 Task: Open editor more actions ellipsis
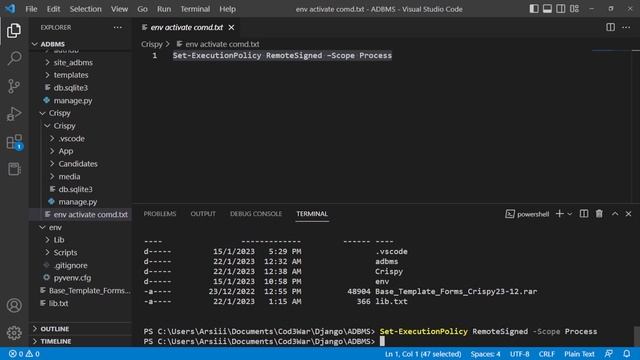click(626, 27)
